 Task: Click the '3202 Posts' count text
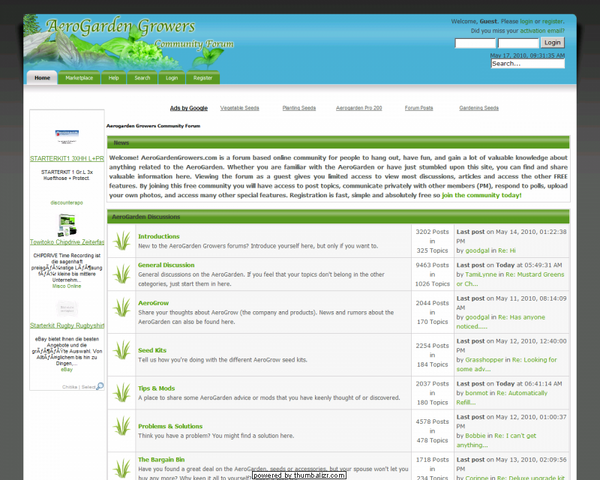pos(432,232)
